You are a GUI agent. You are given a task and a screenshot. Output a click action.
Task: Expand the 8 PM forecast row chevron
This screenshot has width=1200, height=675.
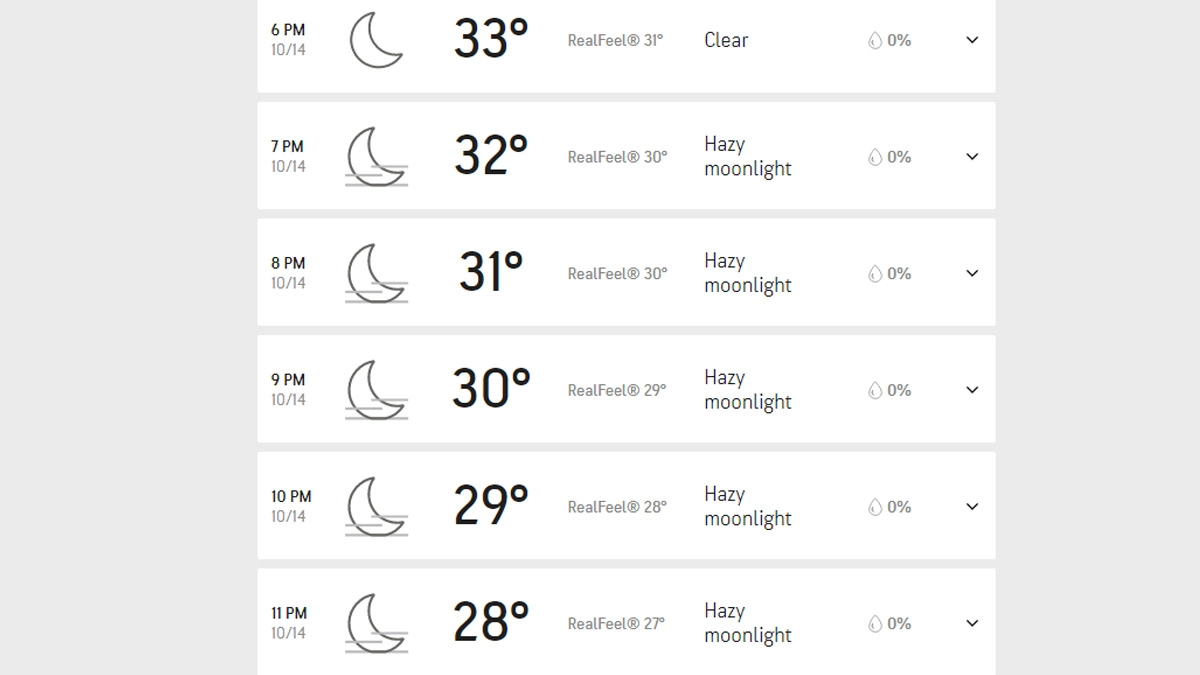click(x=972, y=273)
